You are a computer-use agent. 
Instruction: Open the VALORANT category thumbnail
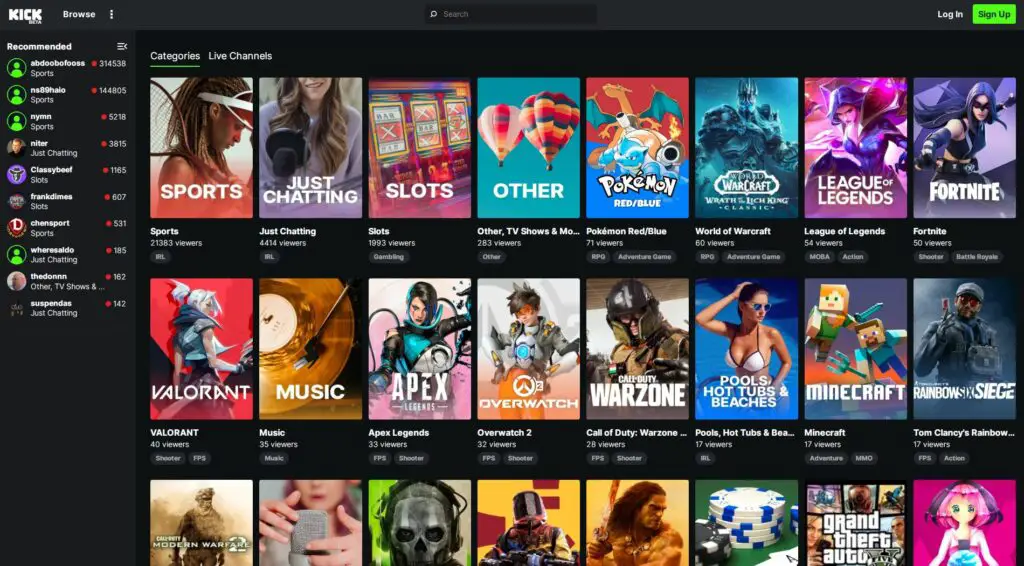pyautogui.click(x=201, y=349)
